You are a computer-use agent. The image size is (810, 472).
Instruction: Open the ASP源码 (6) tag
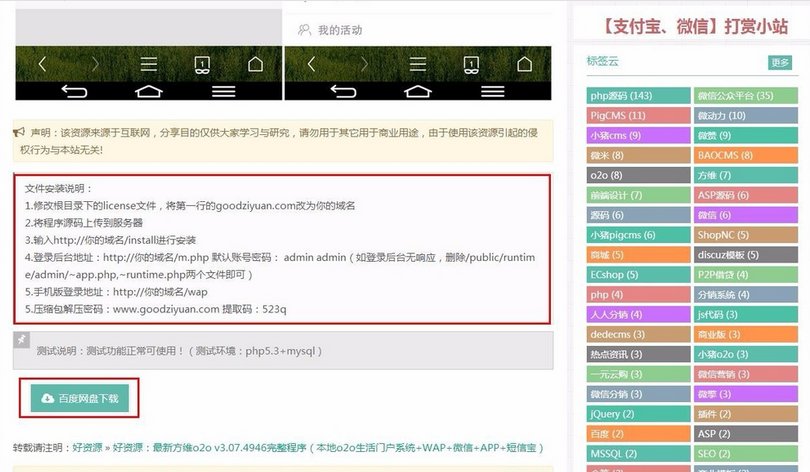[746, 195]
